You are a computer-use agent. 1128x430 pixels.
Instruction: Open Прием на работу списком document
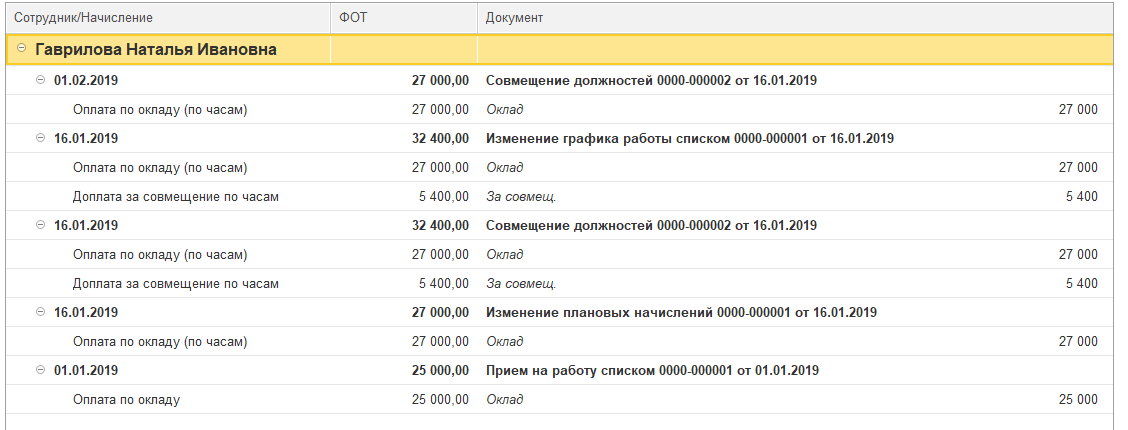652,370
